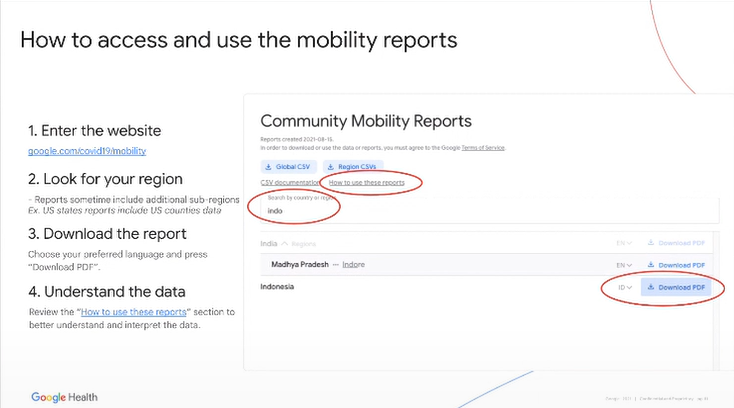Image resolution: width=734 pixels, height=408 pixels.
Task: Open the CSV documentation link
Action: tap(290, 182)
